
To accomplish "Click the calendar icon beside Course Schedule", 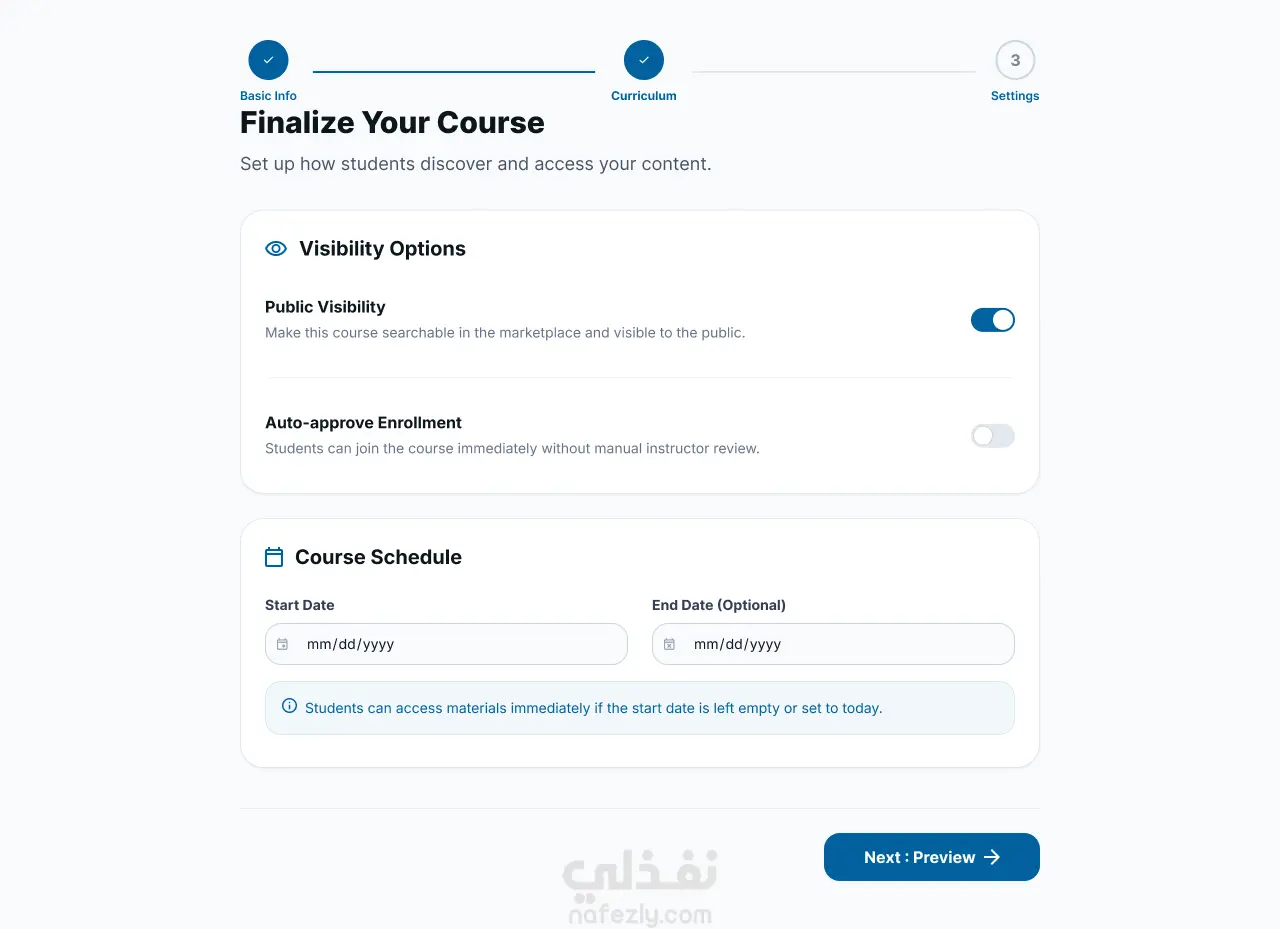I will pyautogui.click(x=274, y=557).
